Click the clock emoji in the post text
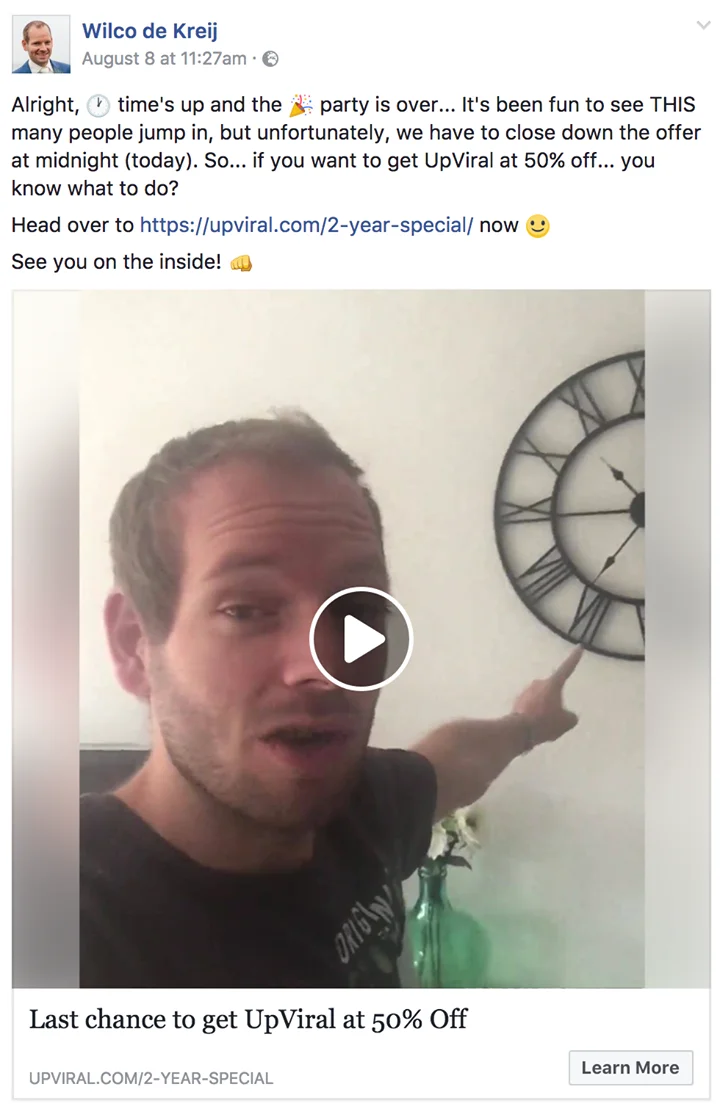The height and width of the screenshot is (1109, 720). (x=98, y=105)
